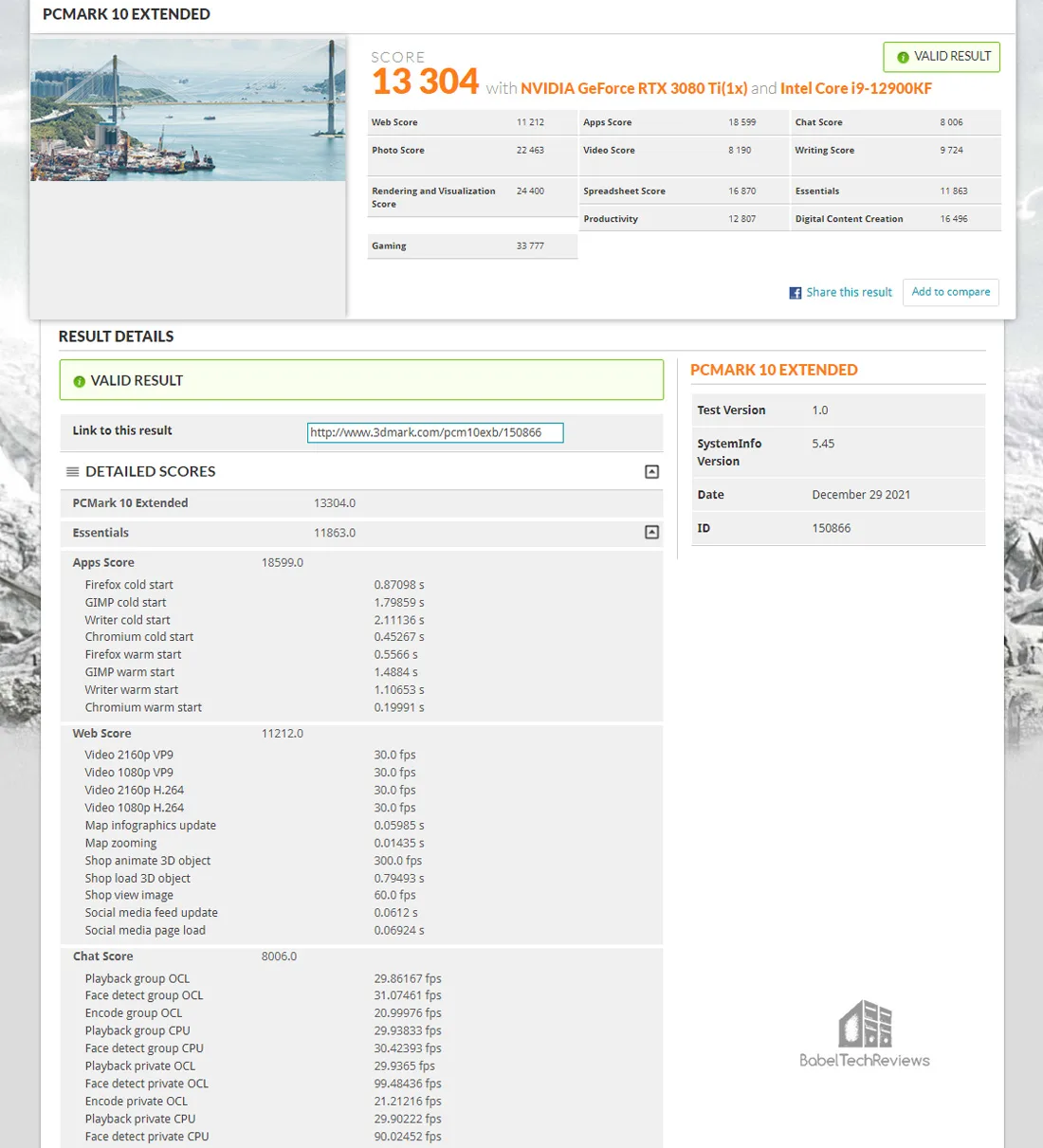Click the bridge scenery thumbnail image
Screen dimensions: 1043x1148
click(188, 109)
